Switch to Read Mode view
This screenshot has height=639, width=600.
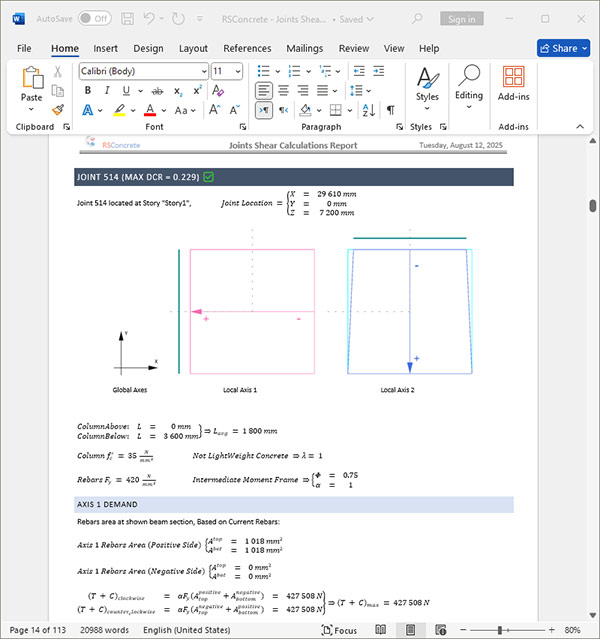380,630
